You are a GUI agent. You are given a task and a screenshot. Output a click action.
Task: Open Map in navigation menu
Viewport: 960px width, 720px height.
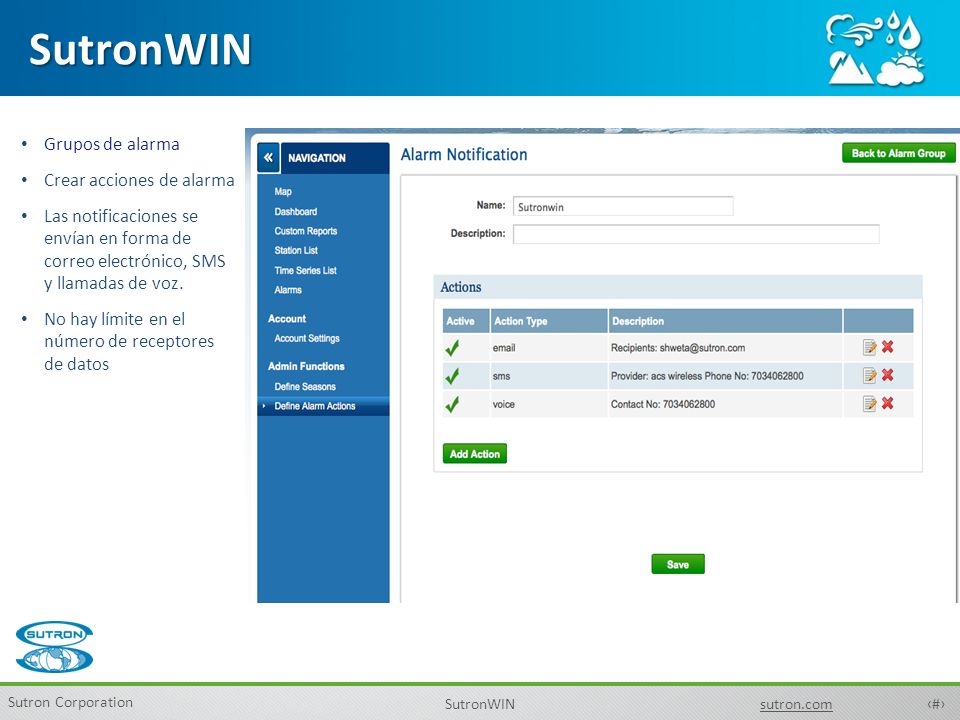coord(283,192)
